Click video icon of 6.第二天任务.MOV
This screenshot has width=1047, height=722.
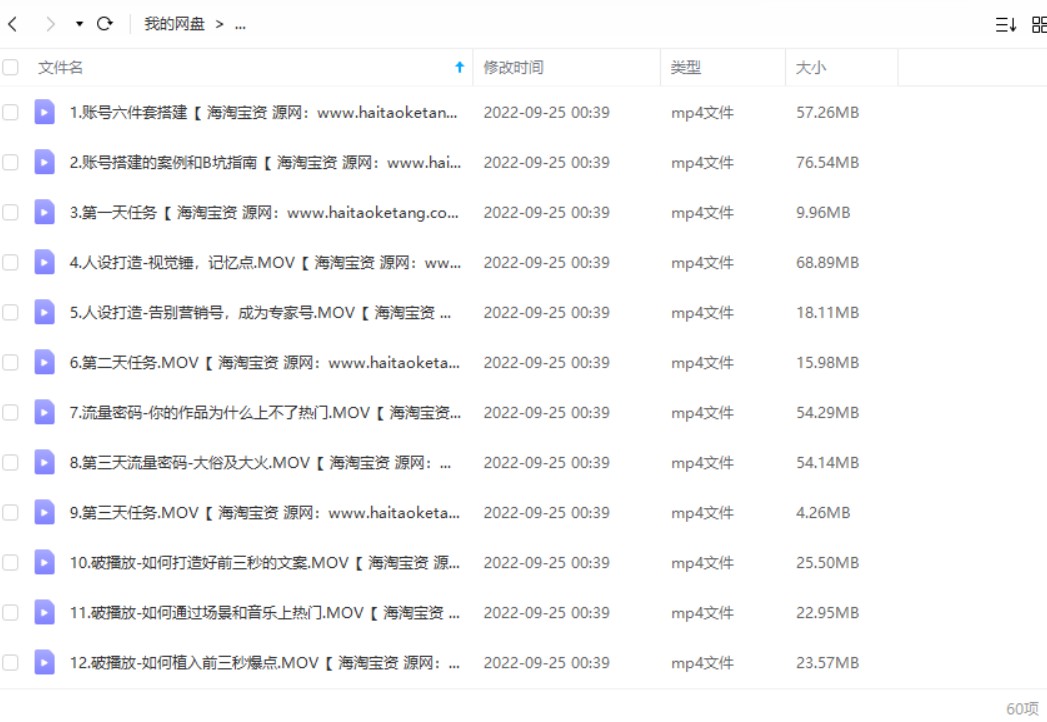point(44,363)
